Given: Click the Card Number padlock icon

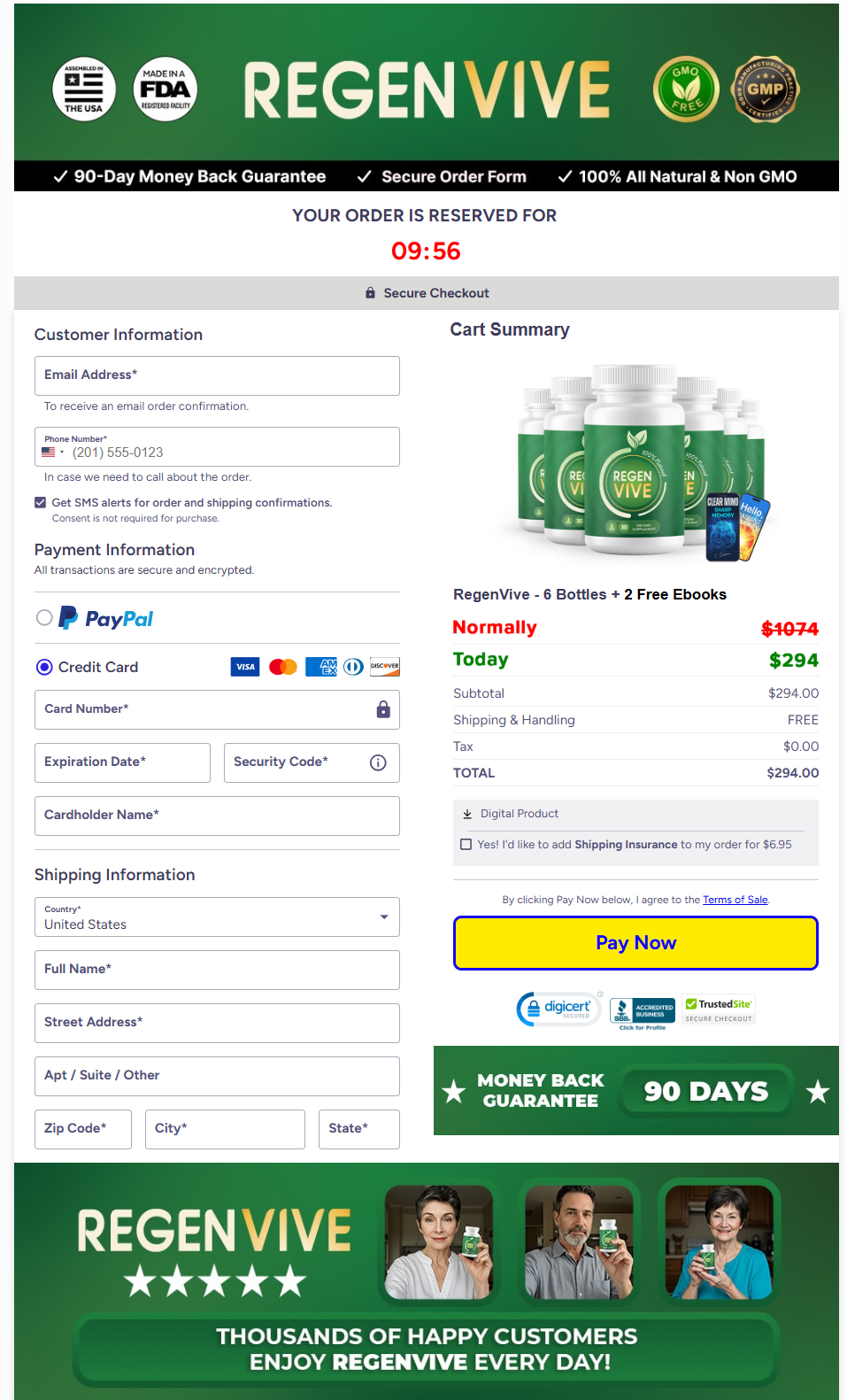Looking at the screenshot, I should pos(383,709).
